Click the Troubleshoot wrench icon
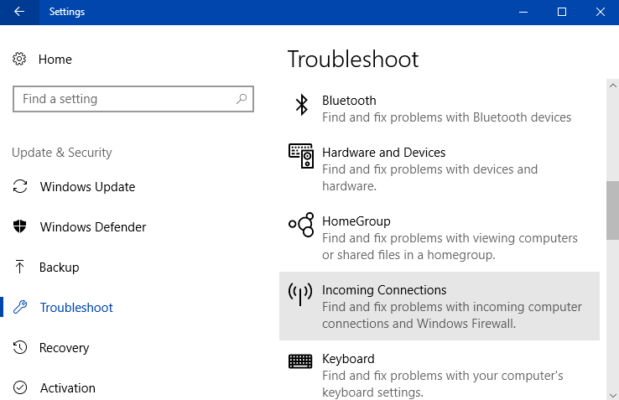This screenshot has width=619, height=400. pyautogui.click(x=20, y=307)
